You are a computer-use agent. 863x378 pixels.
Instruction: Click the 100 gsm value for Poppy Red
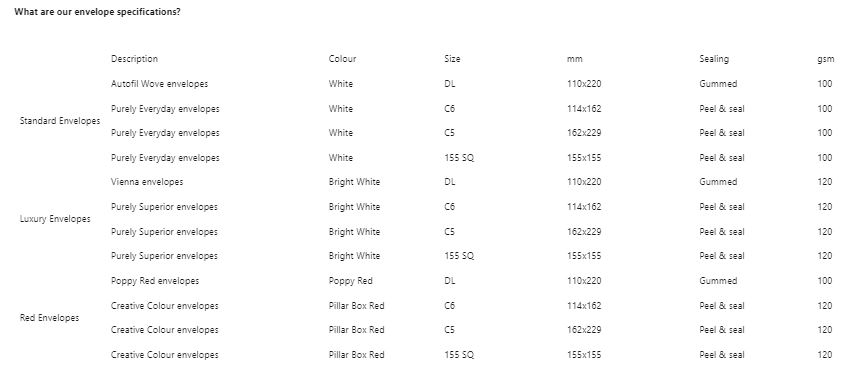[x=825, y=281]
